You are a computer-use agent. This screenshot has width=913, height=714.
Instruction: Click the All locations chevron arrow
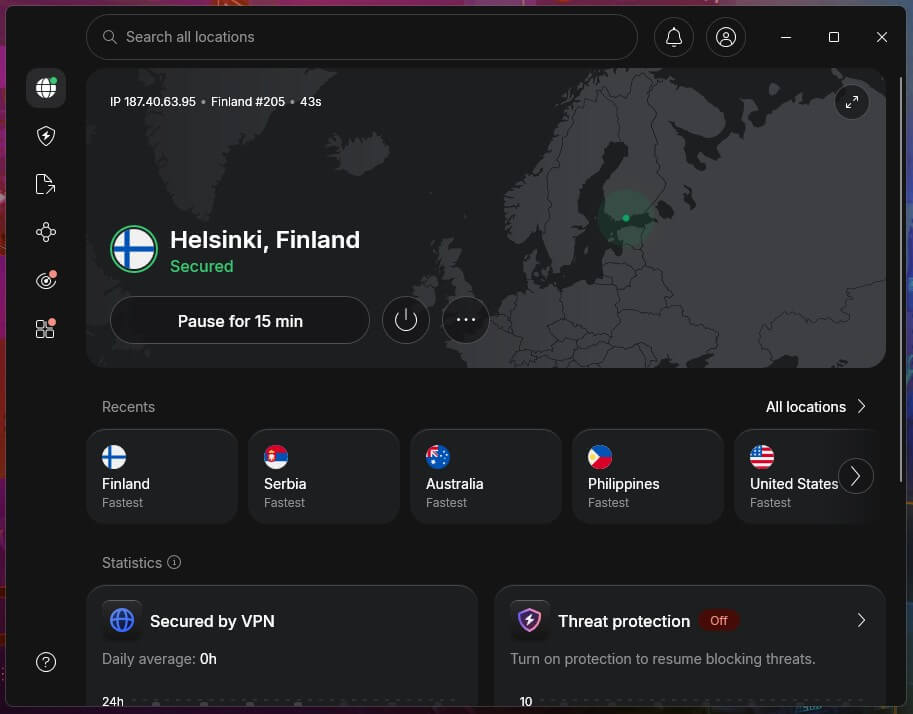point(861,407)
